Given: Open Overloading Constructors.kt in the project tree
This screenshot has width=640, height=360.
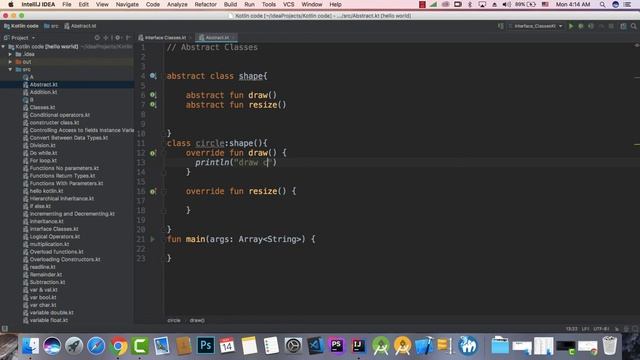Looking at the screenshot, I should pyautogui.click(x=64, y=260).
